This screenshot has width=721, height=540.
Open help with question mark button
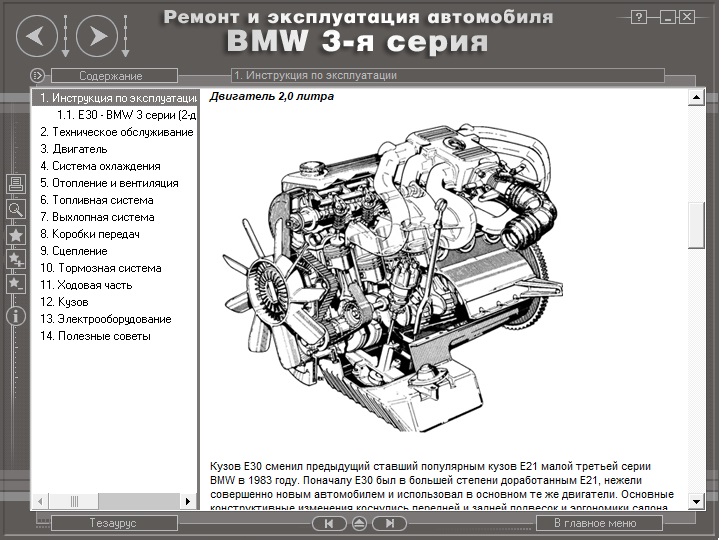coord(638,17)
